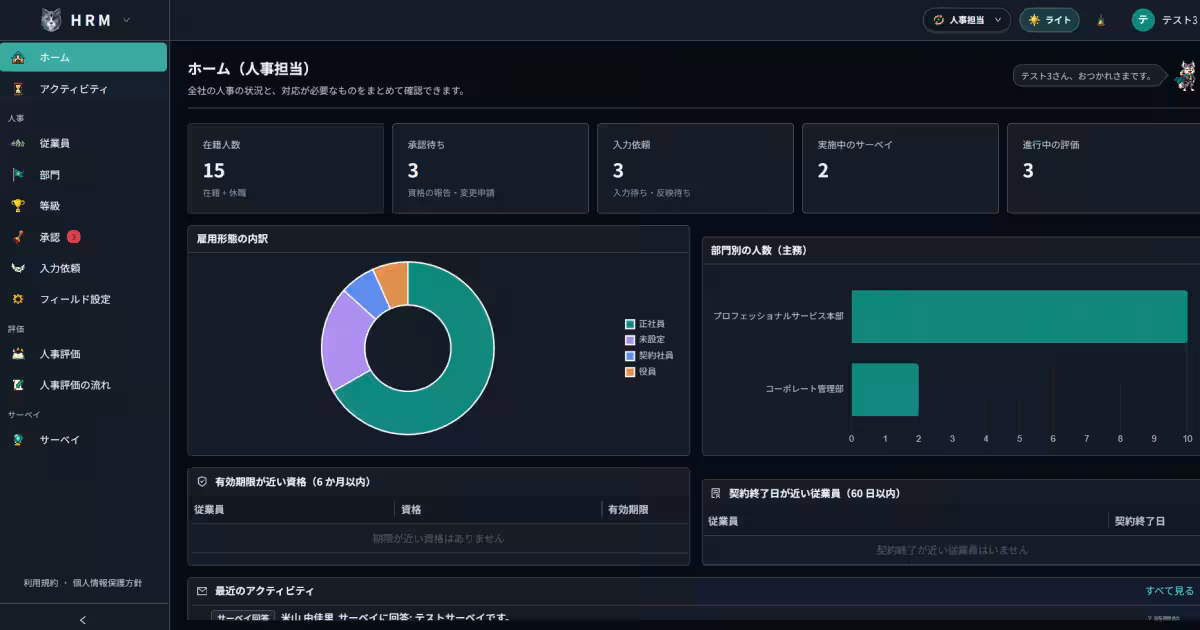This screenshot has height=630, width=1200.
Task: Open the 利用規約 link
Action: [41, 583]
